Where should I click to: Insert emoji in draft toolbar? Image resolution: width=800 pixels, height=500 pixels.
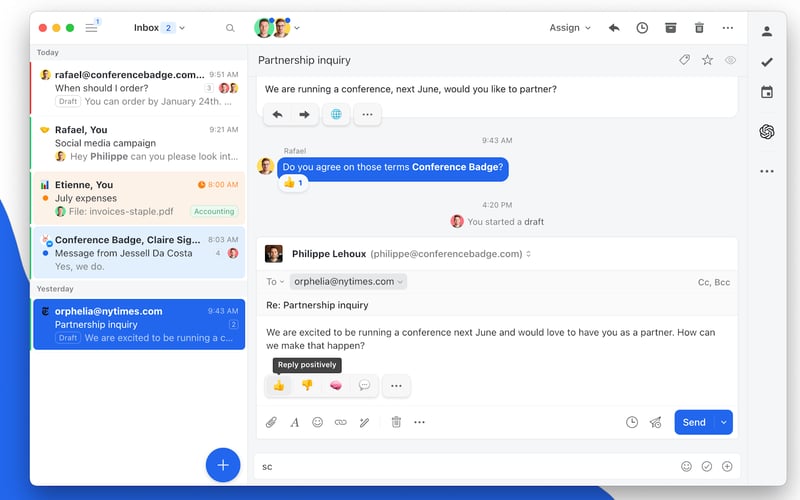click(x=317, y=422)
